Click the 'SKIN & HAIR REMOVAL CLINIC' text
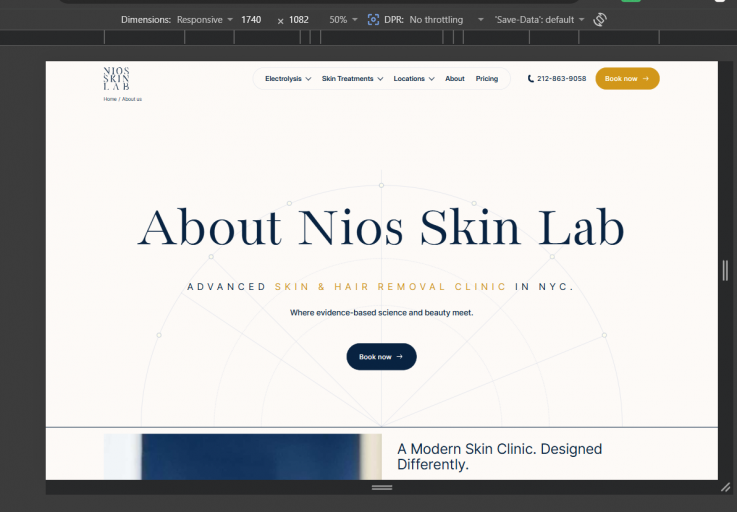 click(x=390, y=287)
